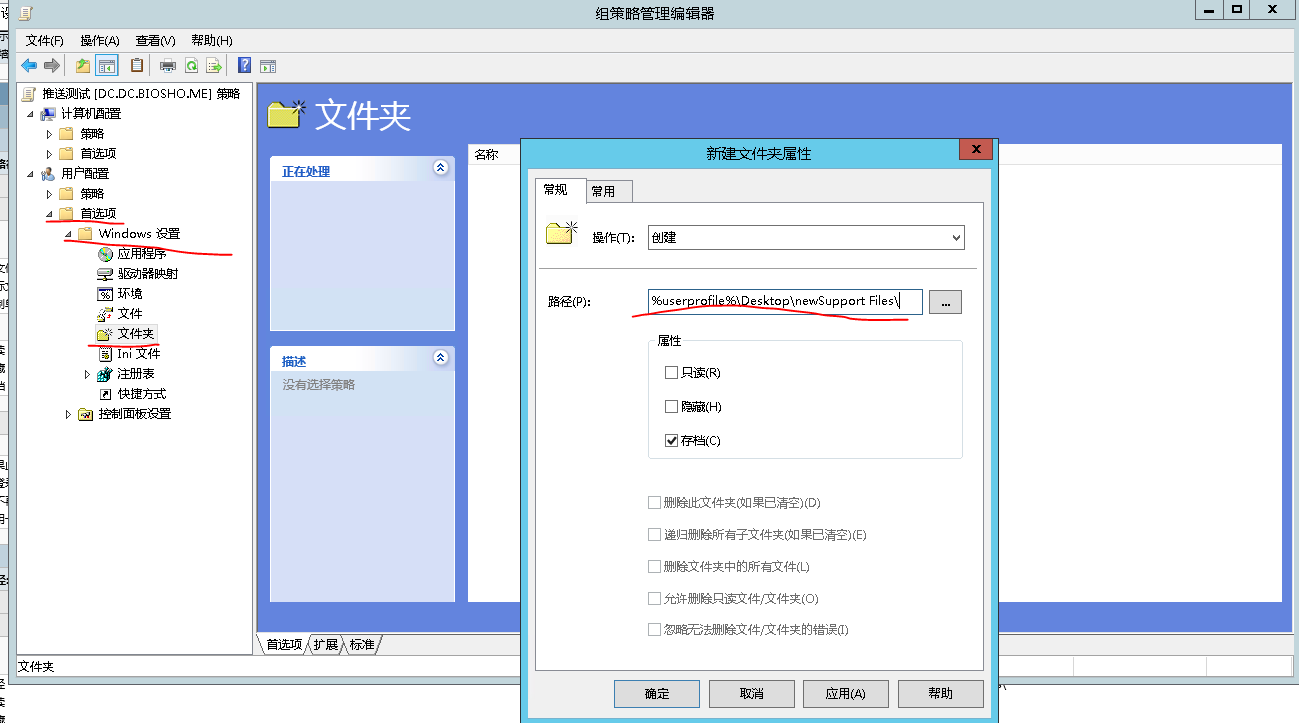Uncheck the 存档(C) archive checkbox
The image size is (1299, 723).
671,441
